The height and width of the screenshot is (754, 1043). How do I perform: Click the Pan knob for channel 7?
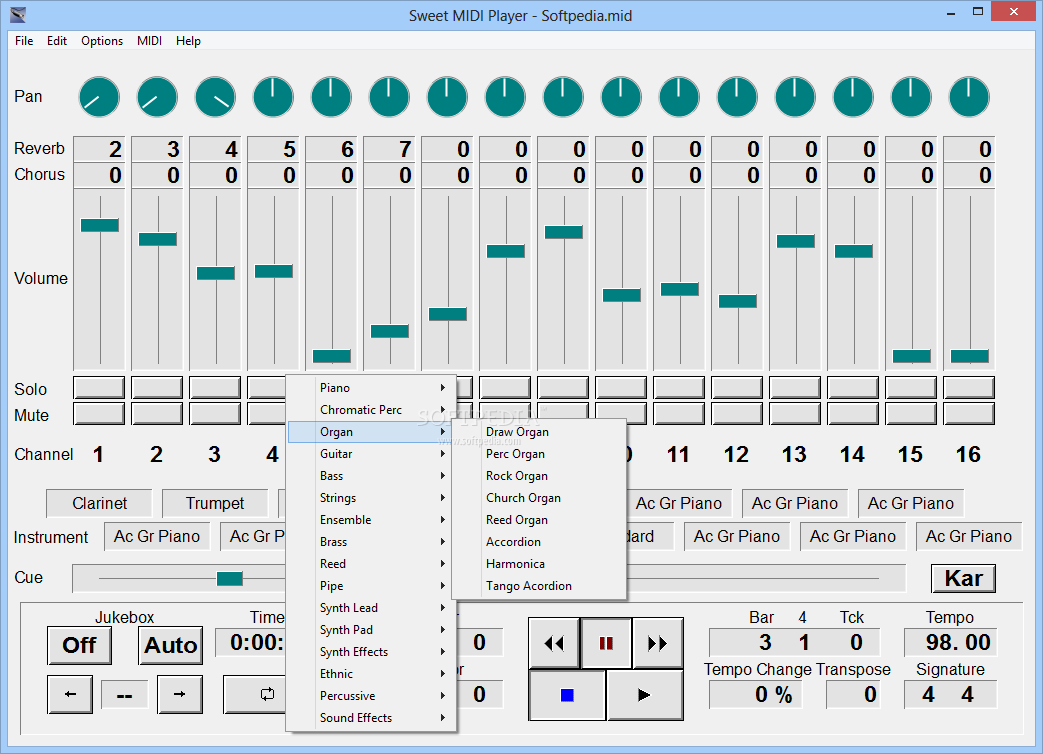(447, 97)
